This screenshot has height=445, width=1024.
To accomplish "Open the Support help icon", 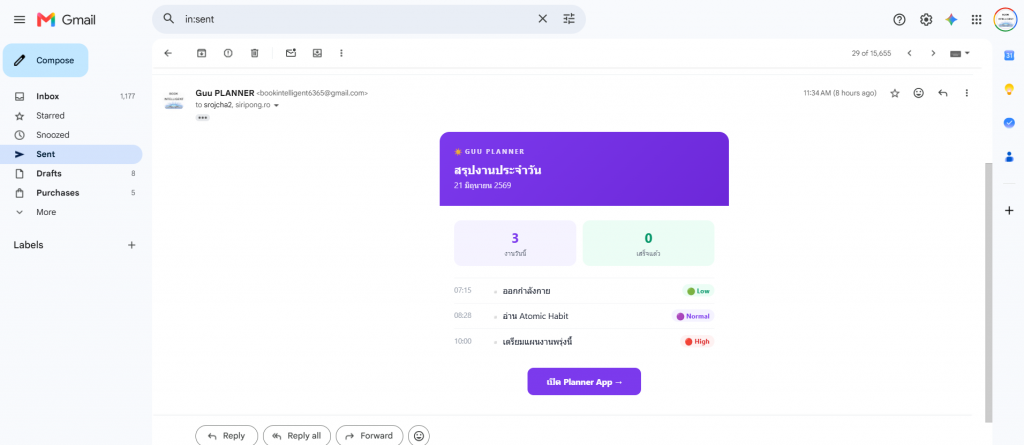I will click(x=899, y=20).
